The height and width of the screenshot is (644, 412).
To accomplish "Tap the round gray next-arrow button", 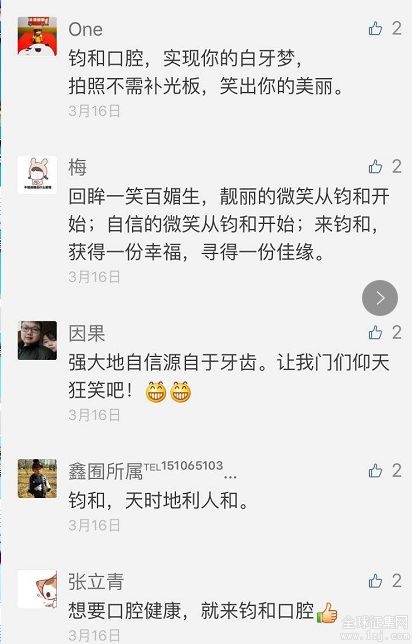I will [380, 298].
